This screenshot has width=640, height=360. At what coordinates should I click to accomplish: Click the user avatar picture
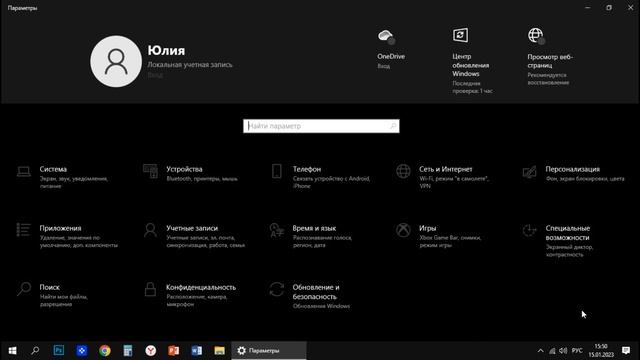pos(116,61)
